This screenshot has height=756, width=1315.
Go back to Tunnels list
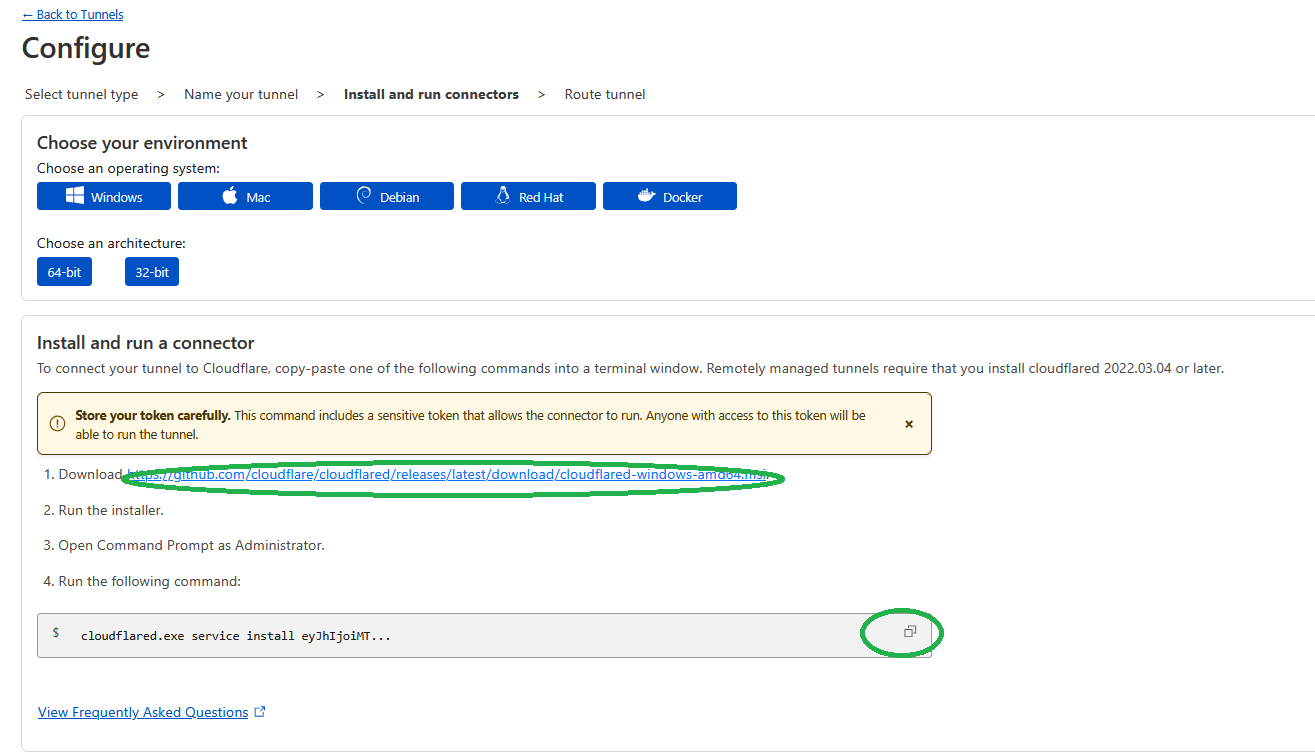73,15
